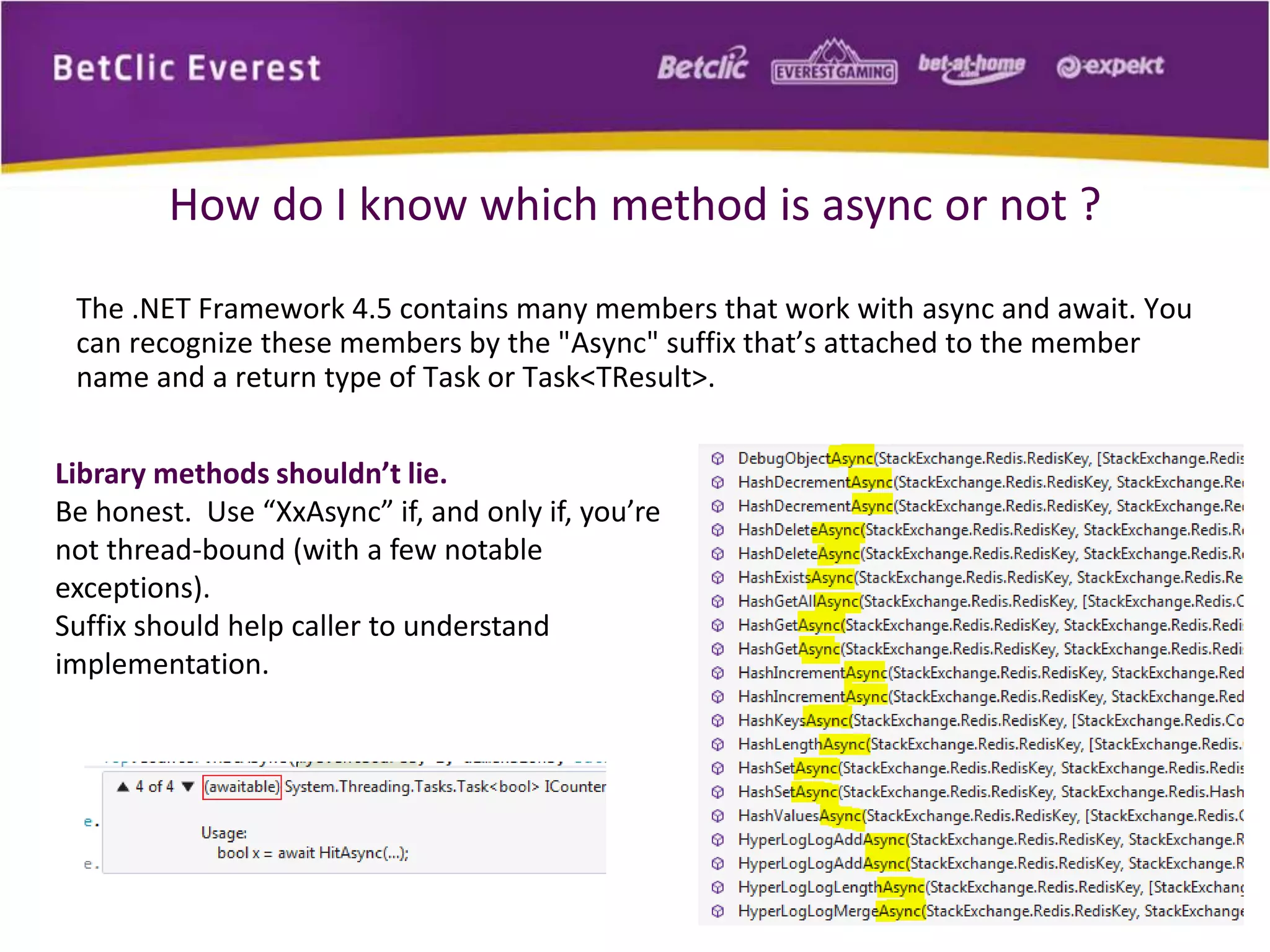Click the method icon beside HashExistsAsync

tap(717, 578)
